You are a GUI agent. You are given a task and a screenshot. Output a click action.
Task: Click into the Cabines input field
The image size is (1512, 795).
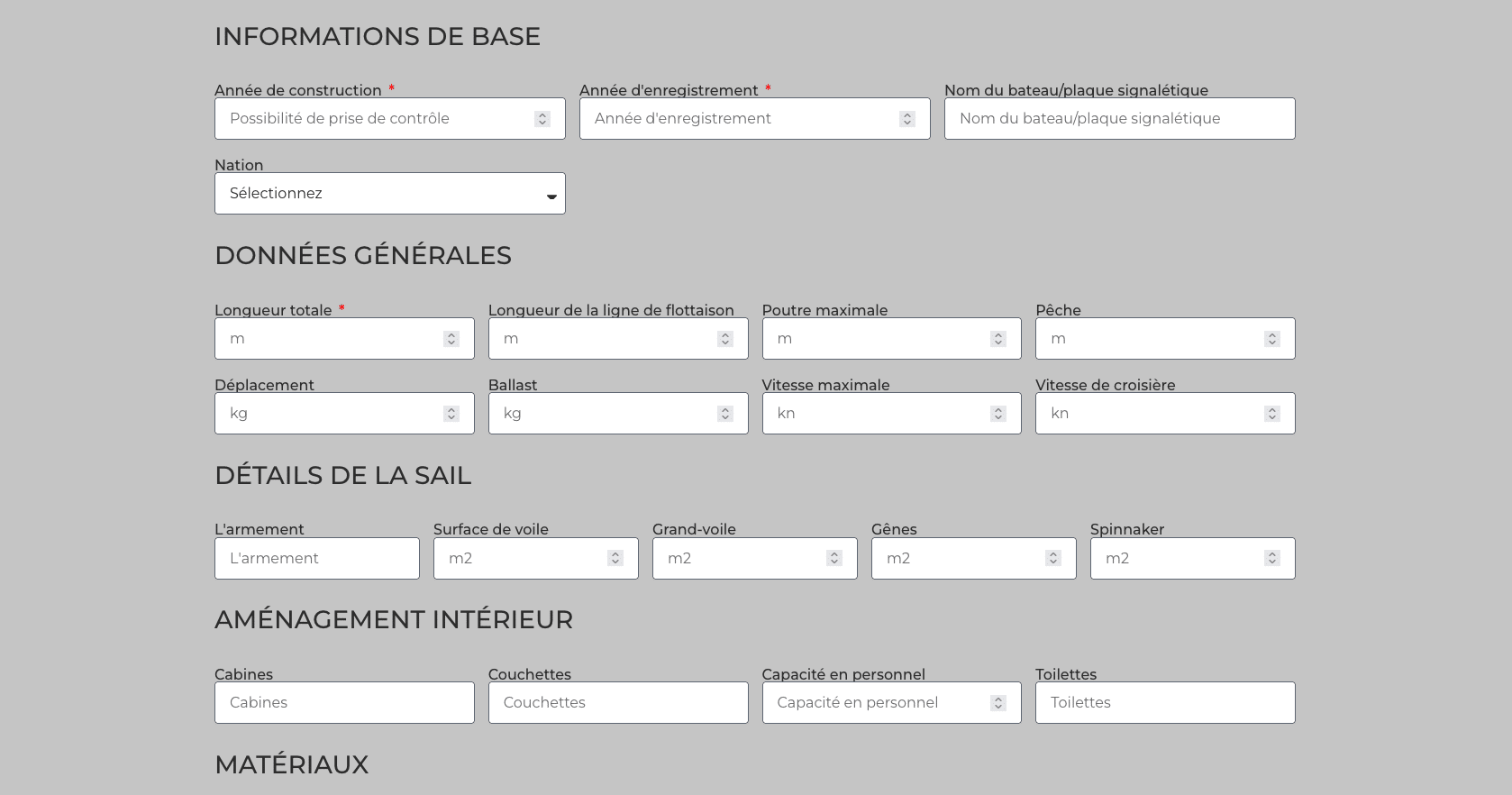(344, 703)
